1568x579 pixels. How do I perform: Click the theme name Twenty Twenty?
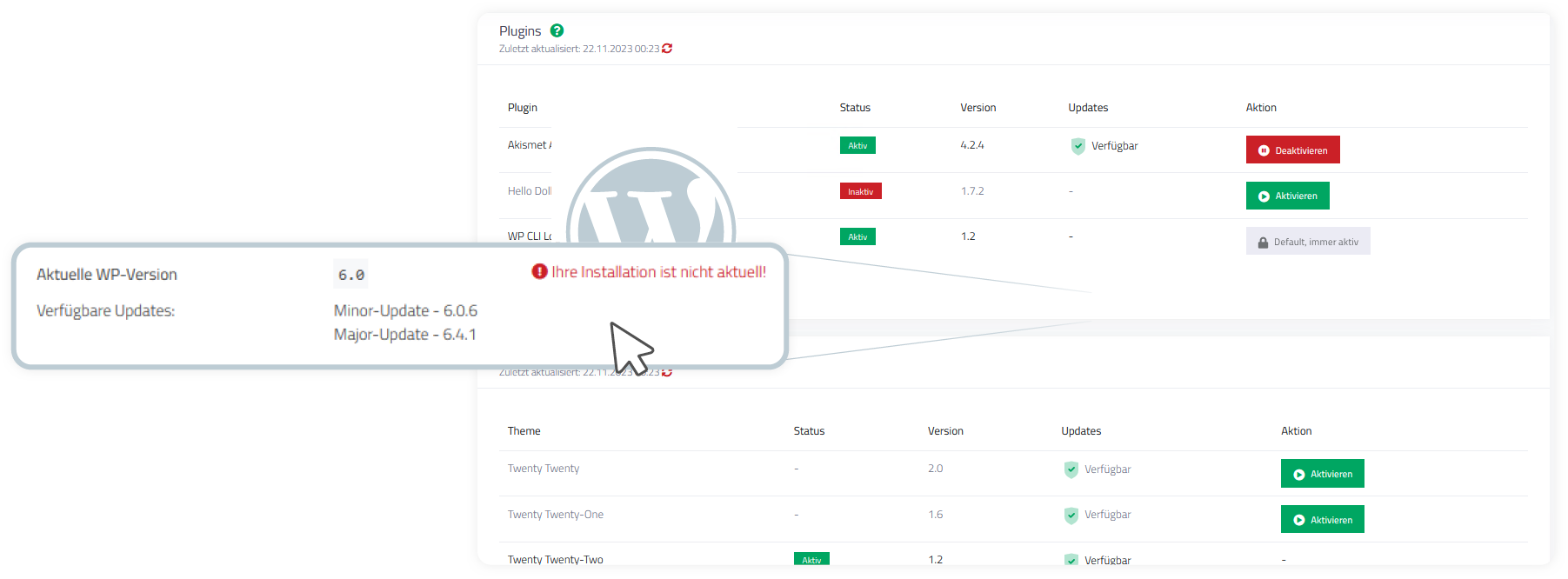[x=544, y=469]
